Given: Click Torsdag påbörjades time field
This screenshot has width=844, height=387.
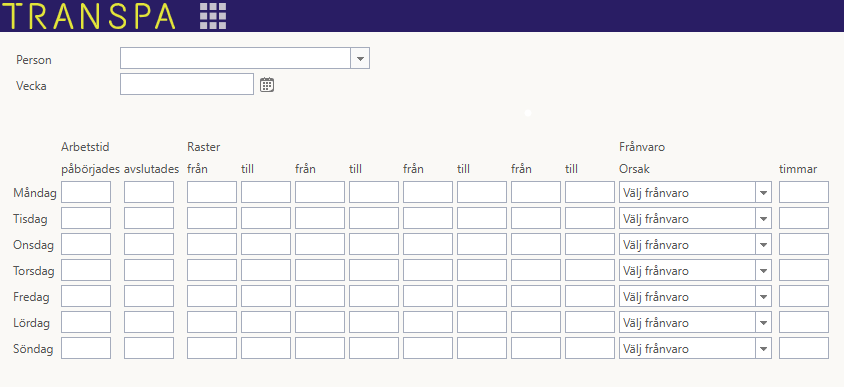Looking at the screenshot, I should [86, 270].
